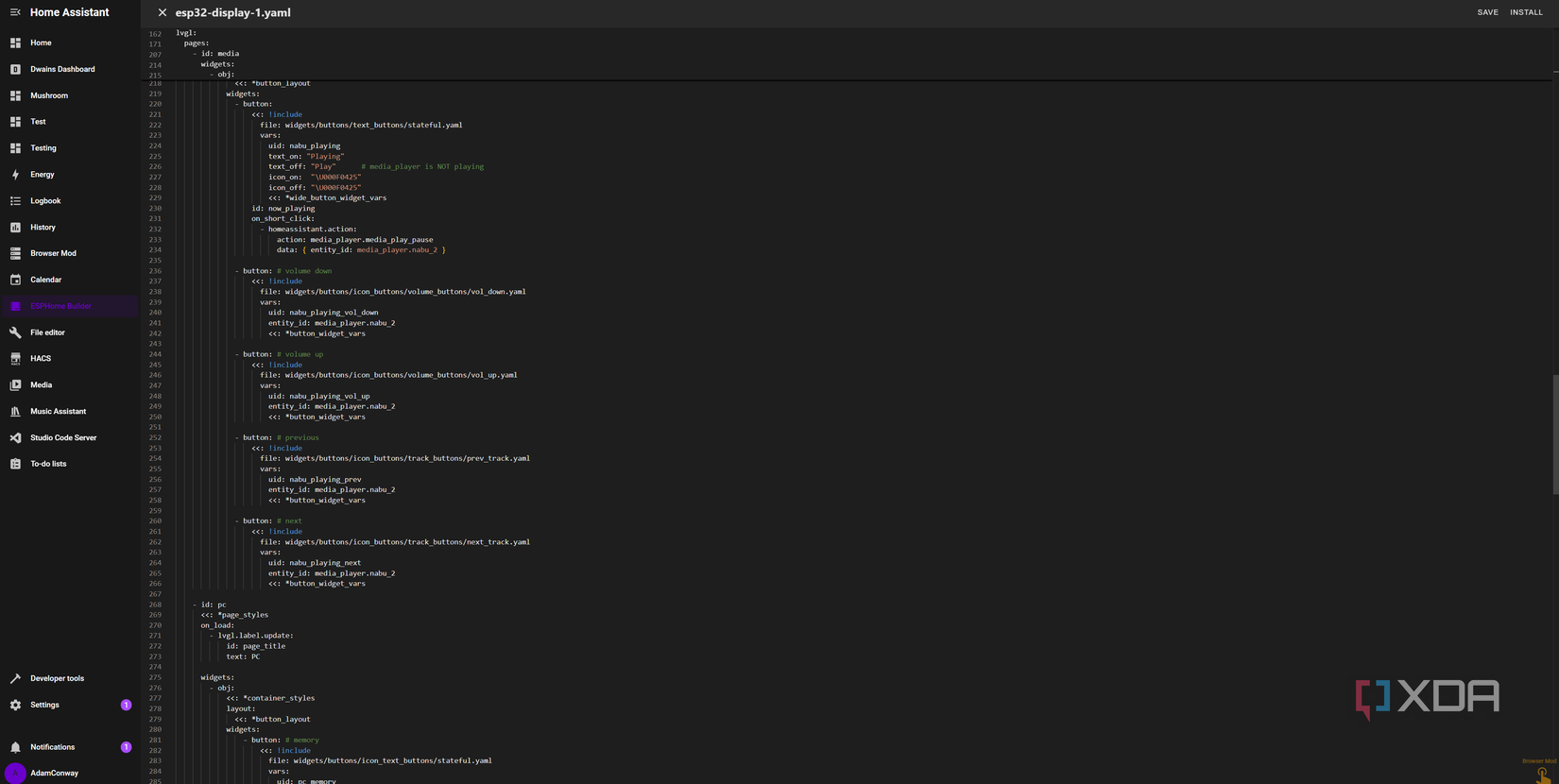Open Dwains Dashboard sidebar item
The height and width of the screenshot is (784, 1559).
(x=70, y=69)
